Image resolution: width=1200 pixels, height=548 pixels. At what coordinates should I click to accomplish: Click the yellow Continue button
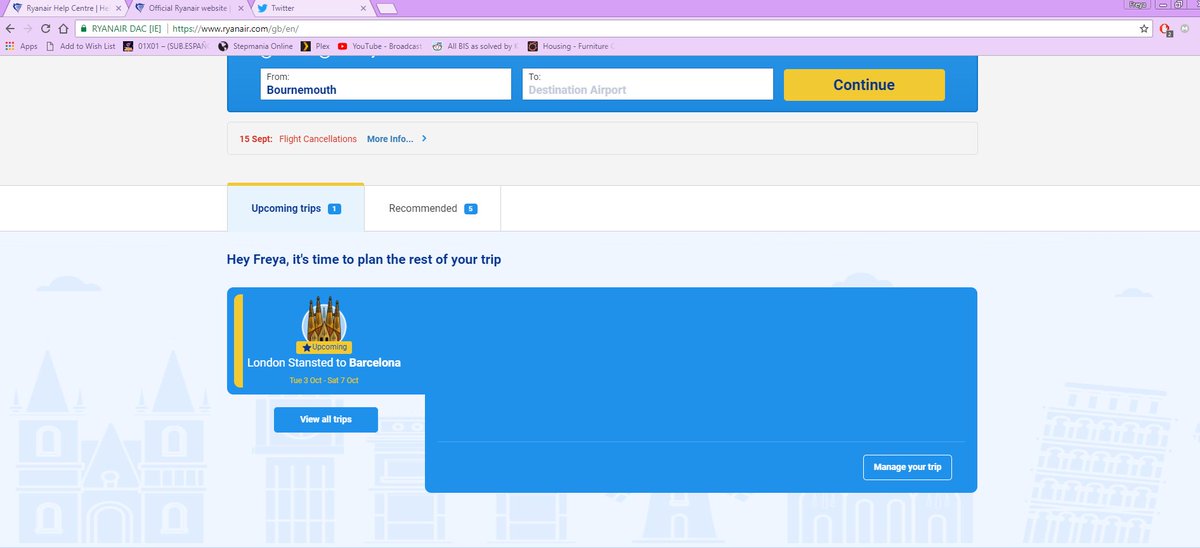(864, 85)
